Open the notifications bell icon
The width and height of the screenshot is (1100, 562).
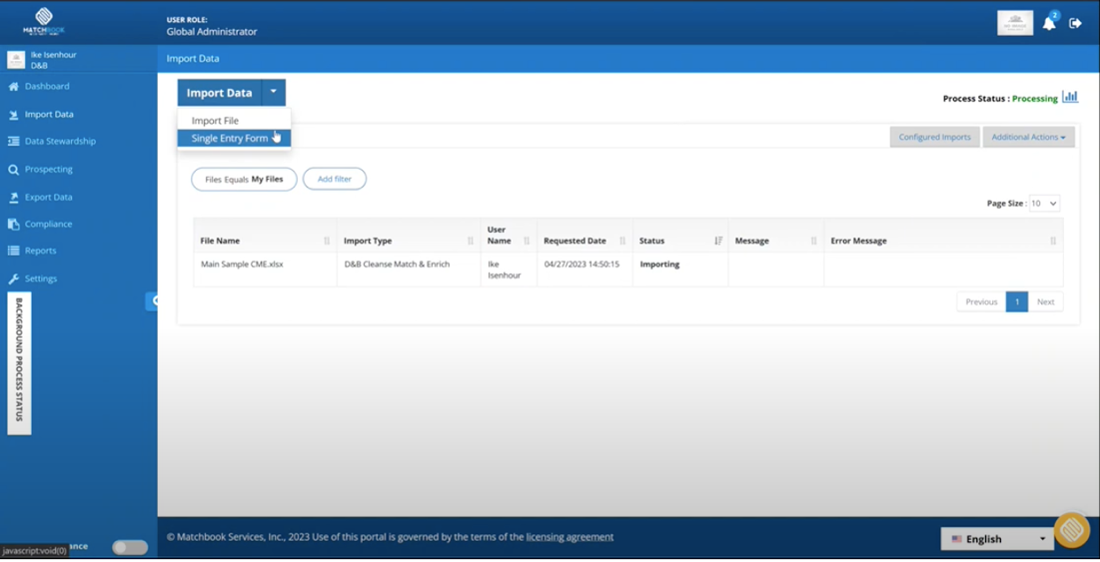1049,23
